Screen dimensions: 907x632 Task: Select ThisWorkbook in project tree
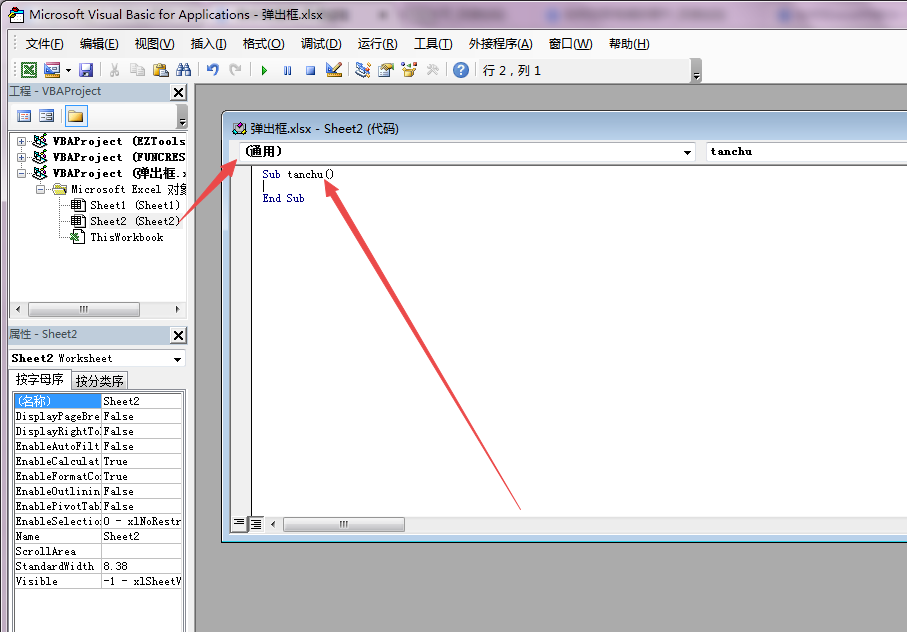(117, 238)
